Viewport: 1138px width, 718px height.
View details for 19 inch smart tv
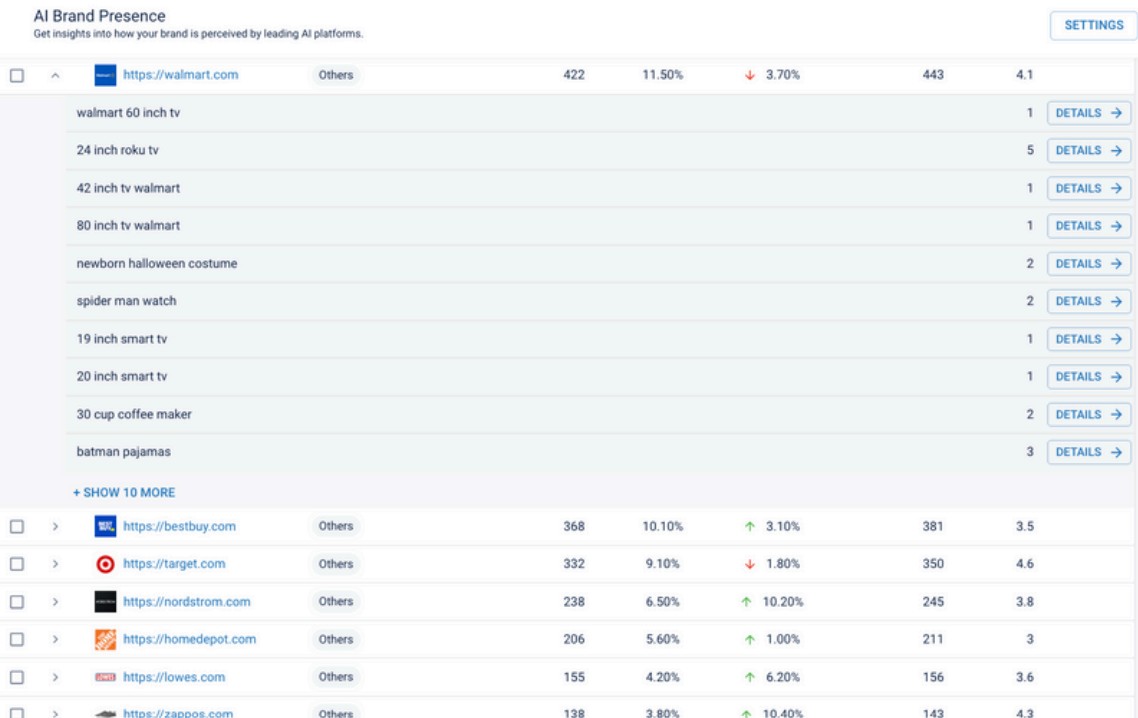point(1089,340)
